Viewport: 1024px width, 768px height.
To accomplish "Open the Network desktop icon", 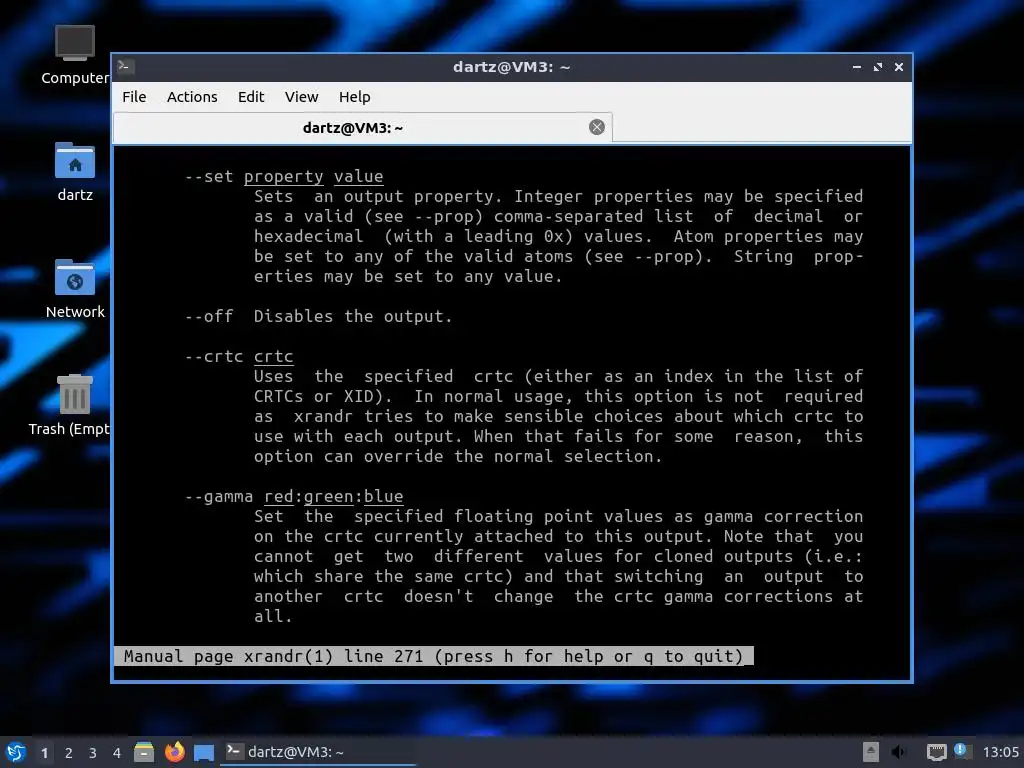I will tap(75, 288).
